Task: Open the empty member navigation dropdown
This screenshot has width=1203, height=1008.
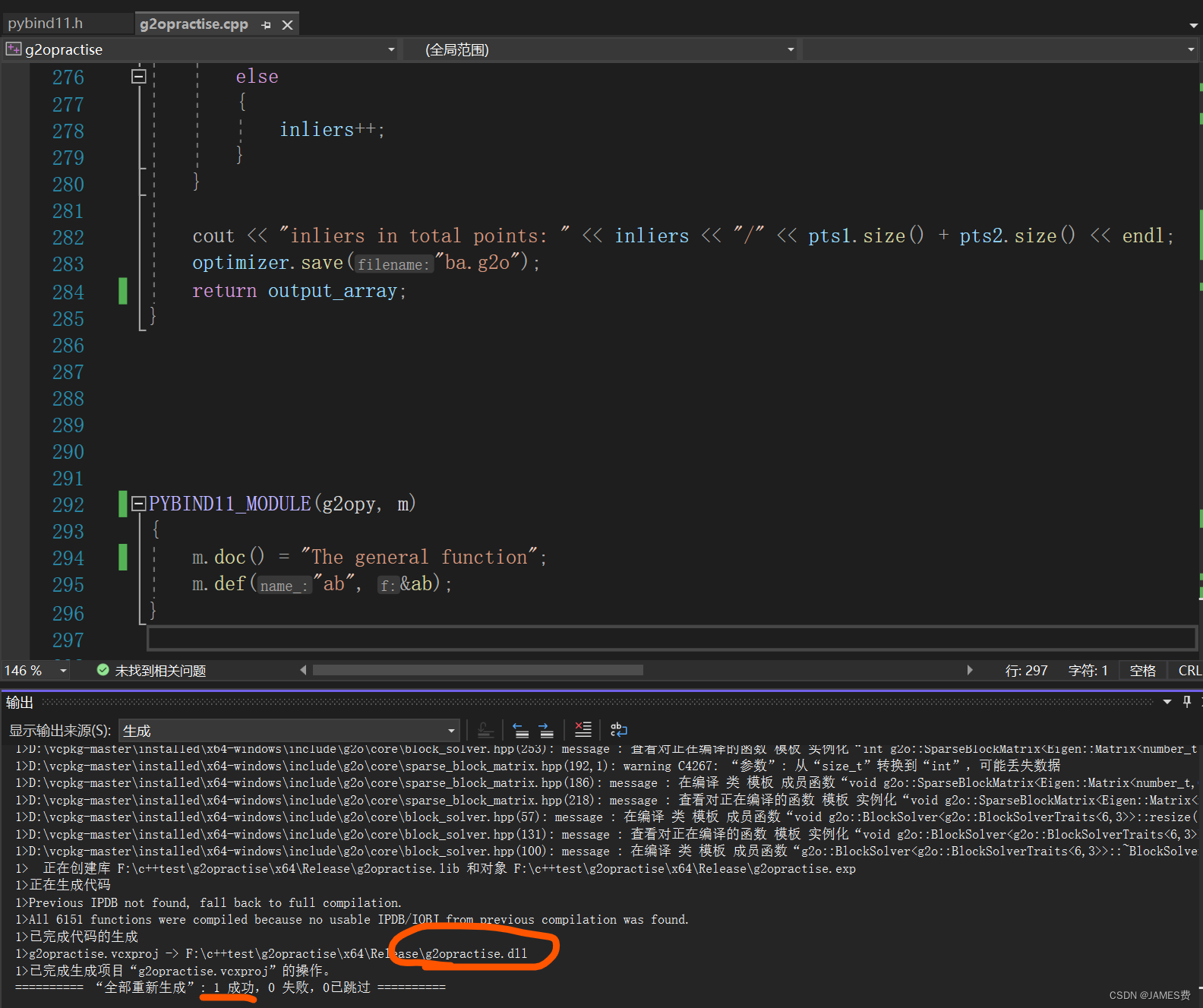Action: [1191, 49]
